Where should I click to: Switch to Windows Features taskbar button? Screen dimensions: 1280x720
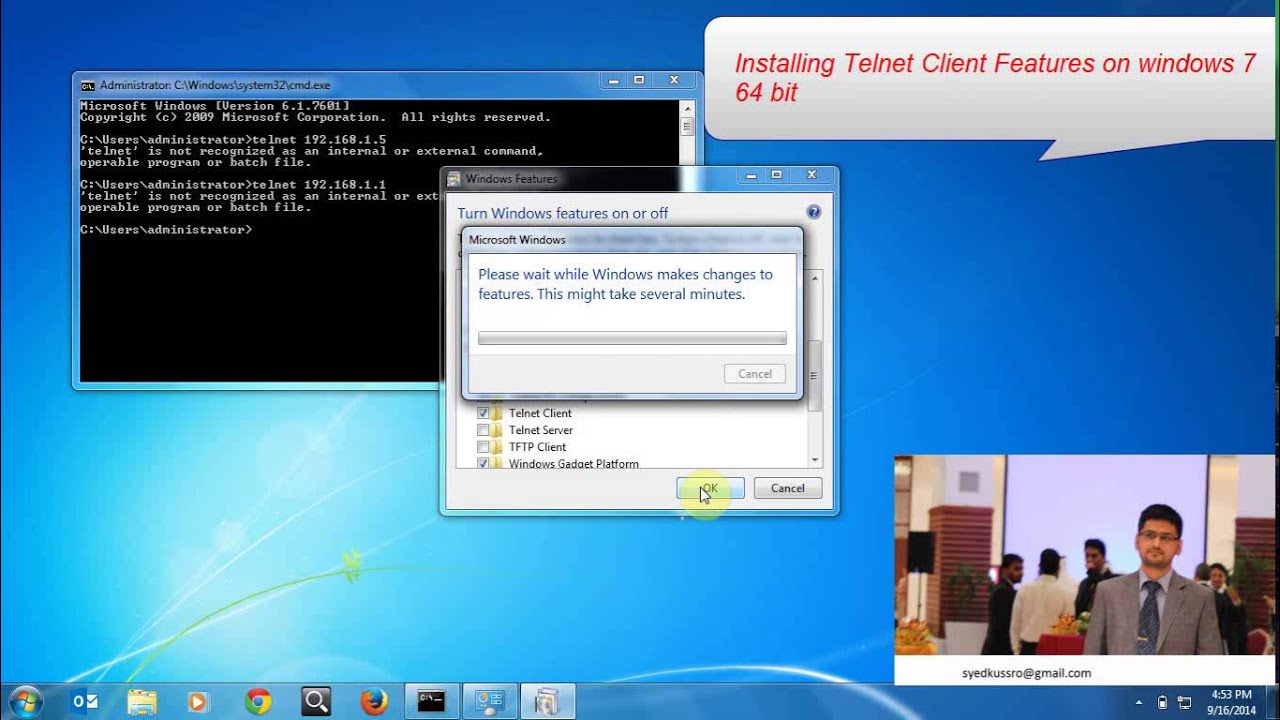tap(547, 702)
